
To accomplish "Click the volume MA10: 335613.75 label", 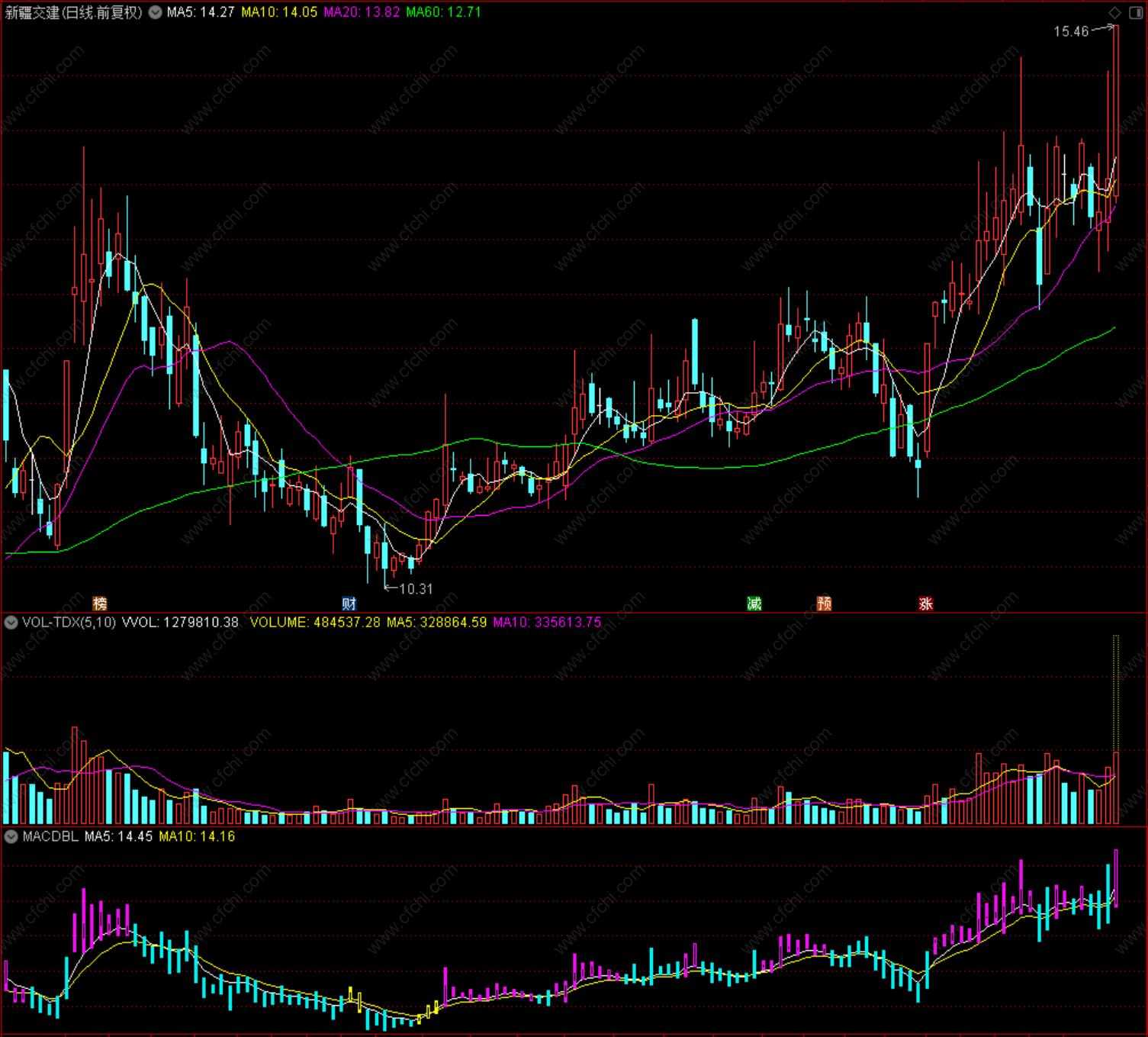I will pyautogui.click(x=547, y=623).
